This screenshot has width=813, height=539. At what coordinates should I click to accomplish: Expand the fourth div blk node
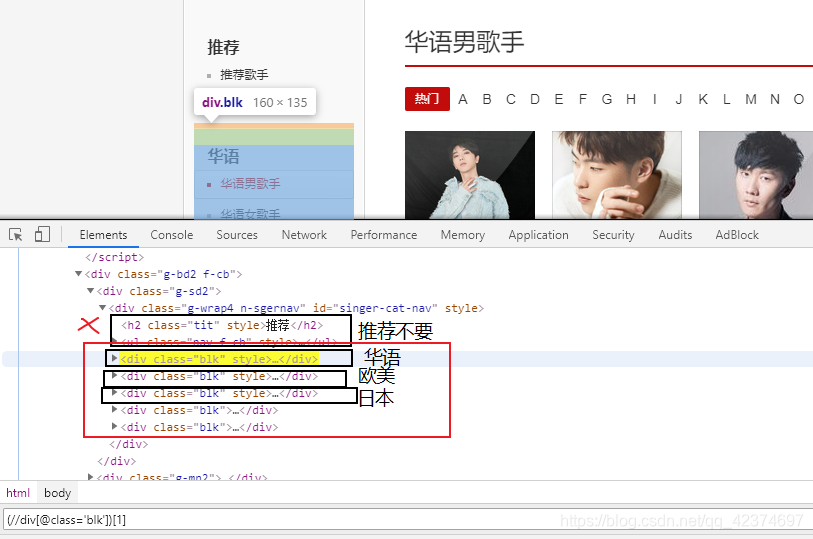click(115, 410)
